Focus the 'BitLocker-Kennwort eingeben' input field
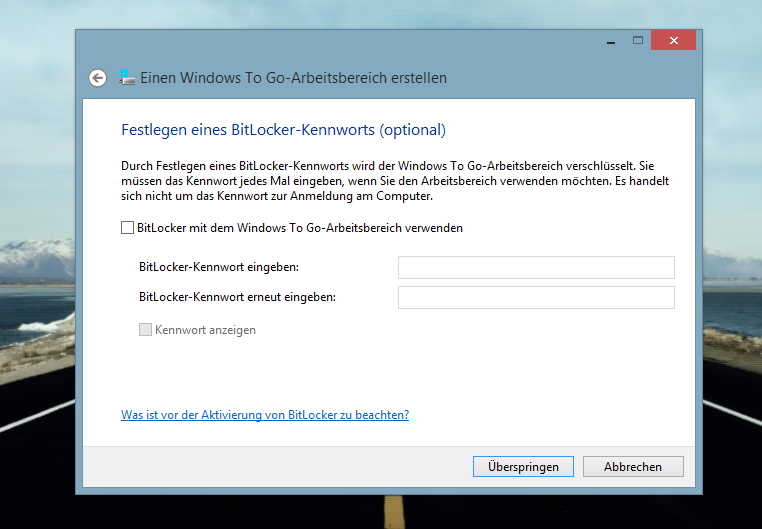 point(536,267)
